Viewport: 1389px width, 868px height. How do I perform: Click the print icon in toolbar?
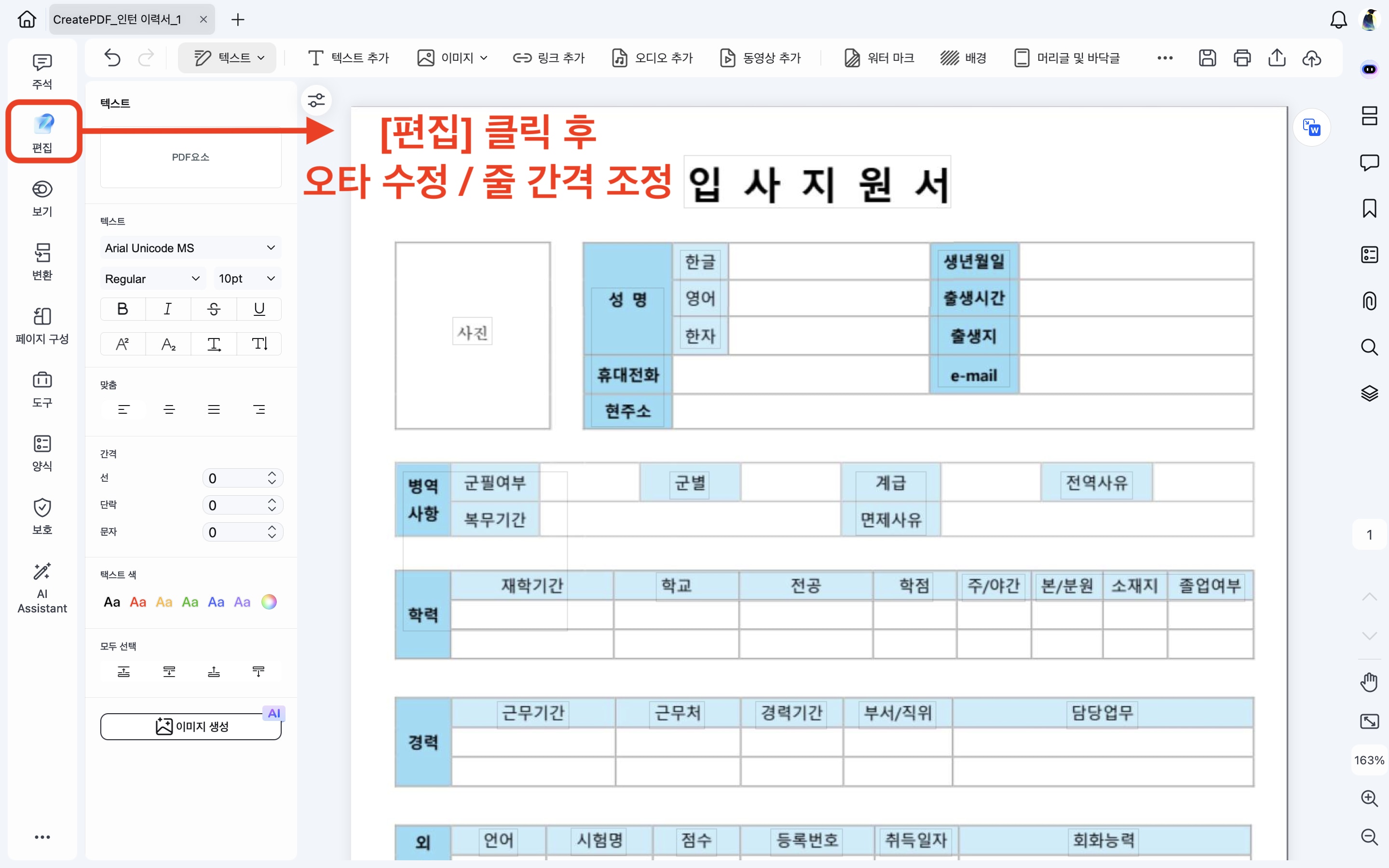point(1242,58)
